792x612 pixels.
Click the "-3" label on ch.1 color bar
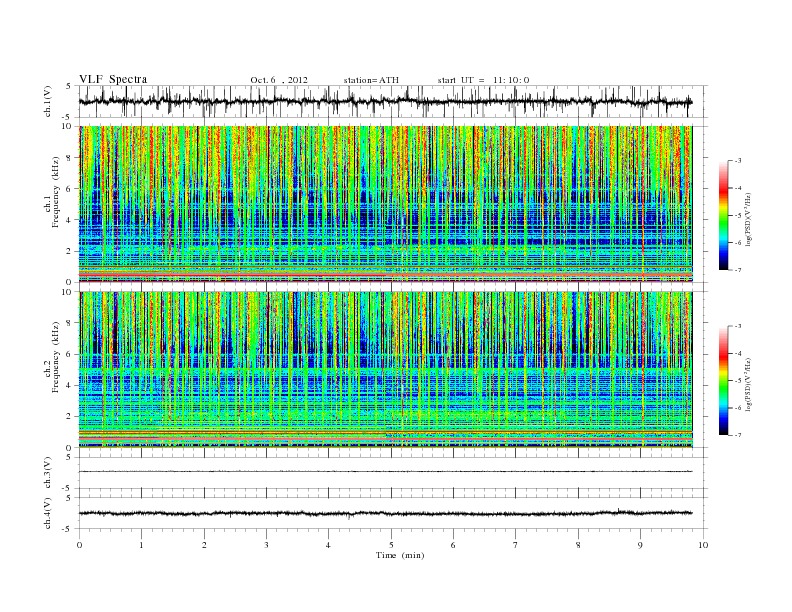click(737, 161)
